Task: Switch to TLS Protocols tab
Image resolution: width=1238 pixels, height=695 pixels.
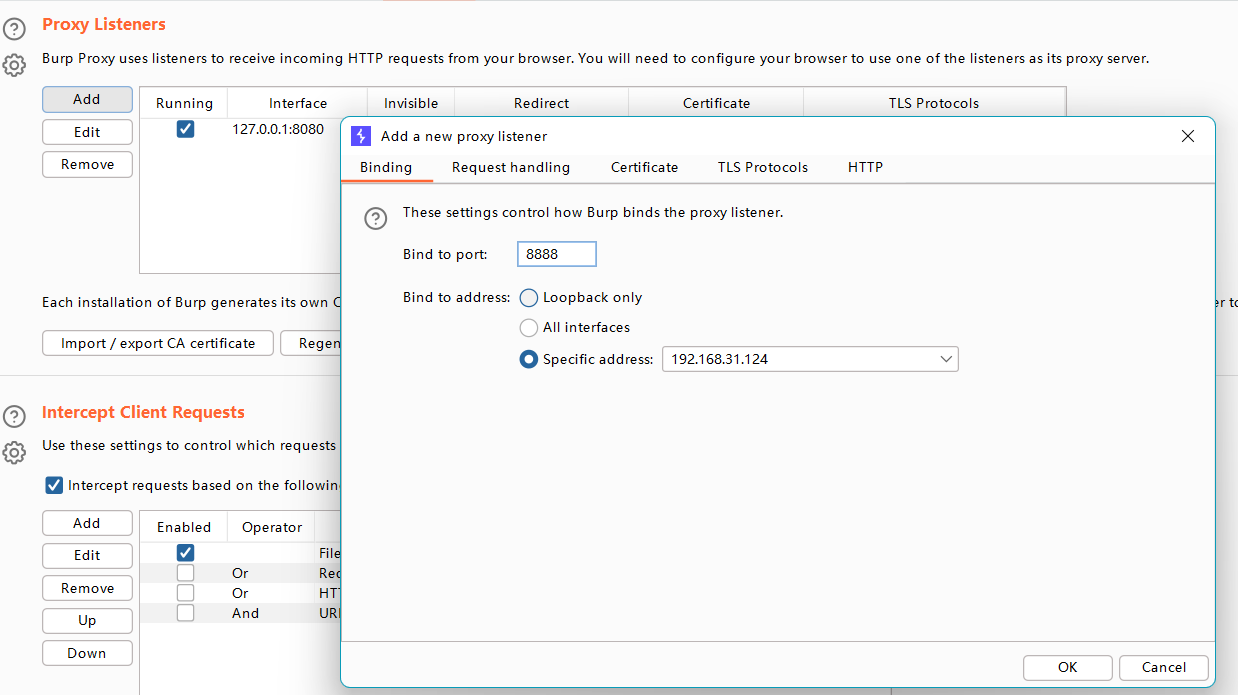Action: tap(763, 167)
